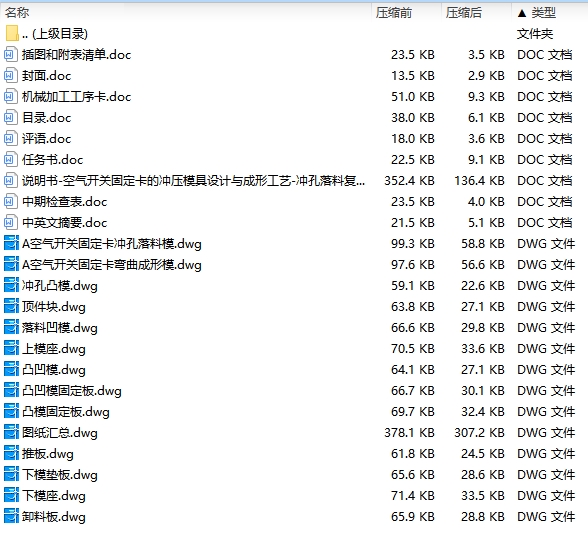Screen dimensions: 588x560
Task: Click the 352.4 KB original size value
Action: coord(410,181)
